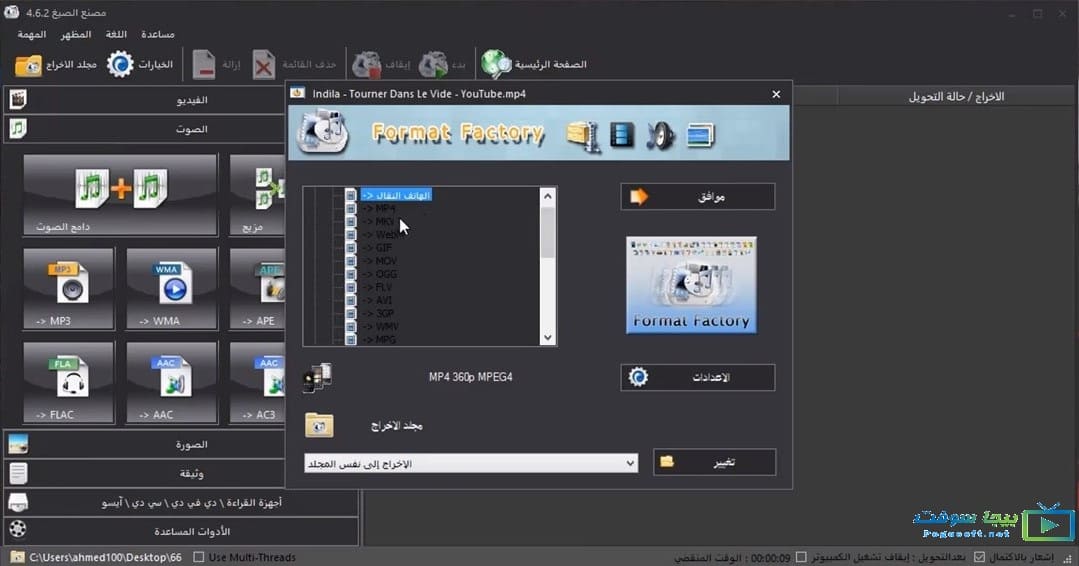This screenshot has height=566, width=1079.
Task: Select the -> WebM format row
Action: tap(381, 235)
